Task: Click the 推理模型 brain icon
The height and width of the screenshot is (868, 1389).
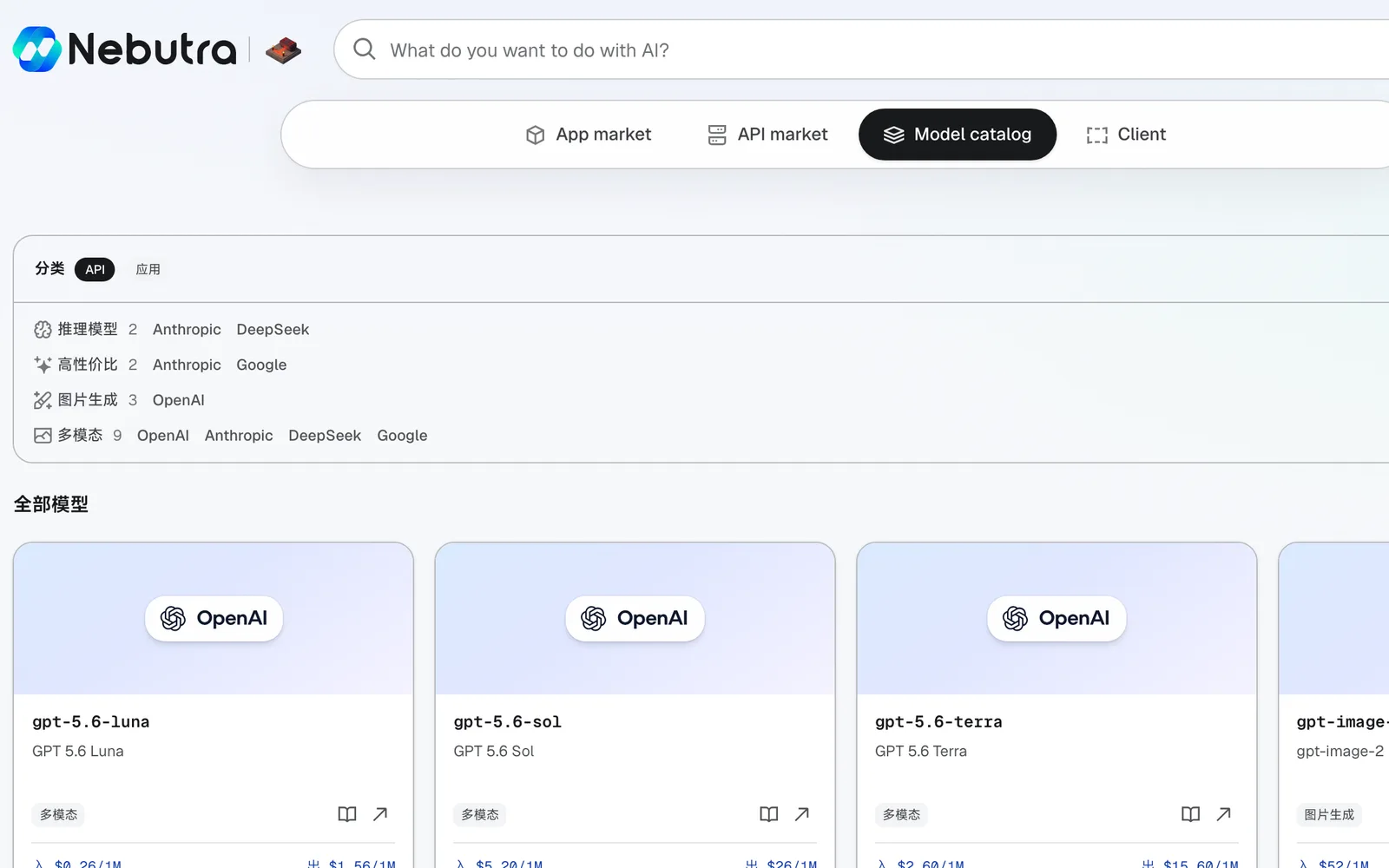Action: [x=43, y=330]
